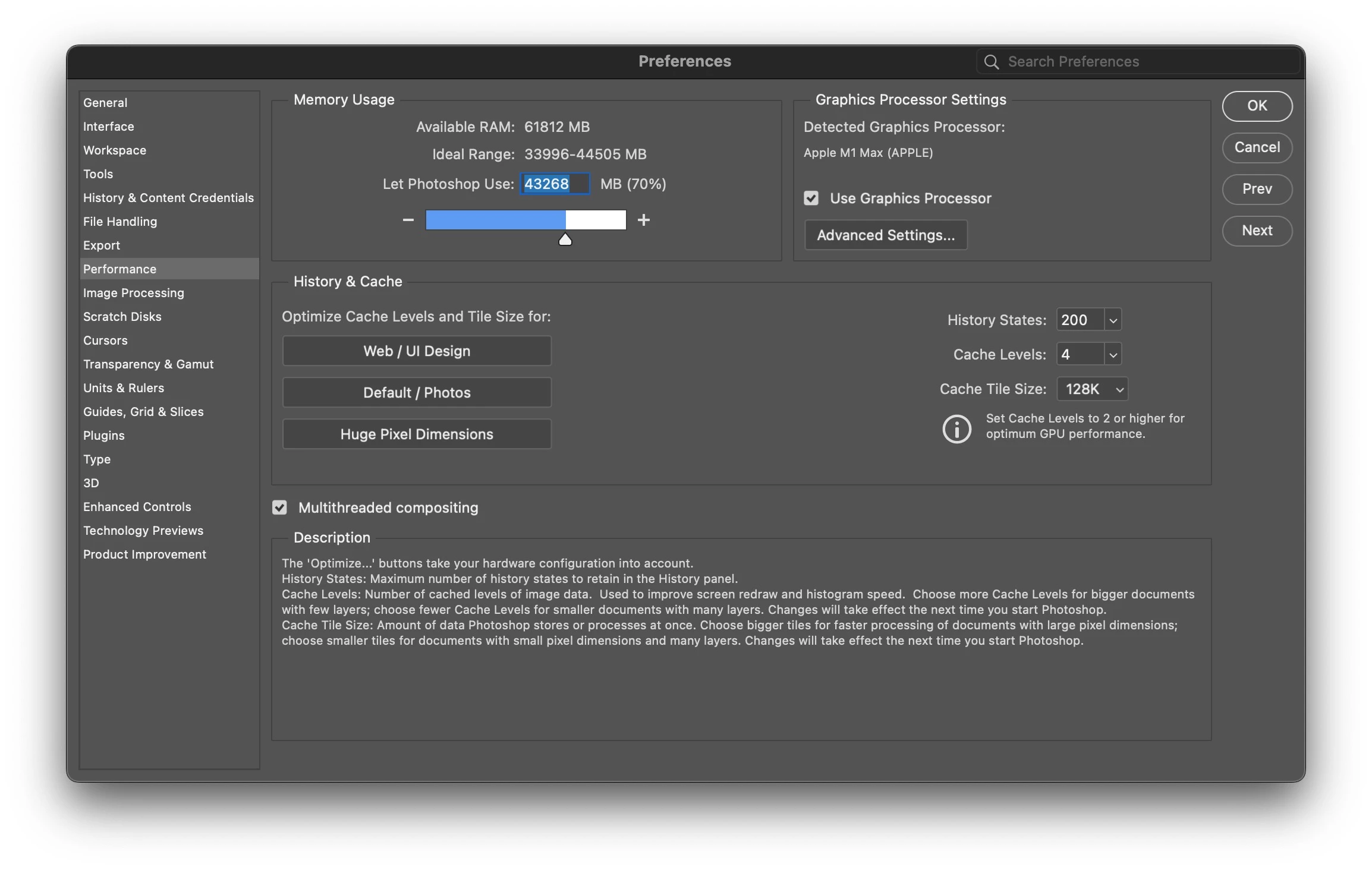This screenshot has height=870, width=1372.
Task: Choose Huge Pixel Dimensions optimization
Action: [x=416, y=434]
